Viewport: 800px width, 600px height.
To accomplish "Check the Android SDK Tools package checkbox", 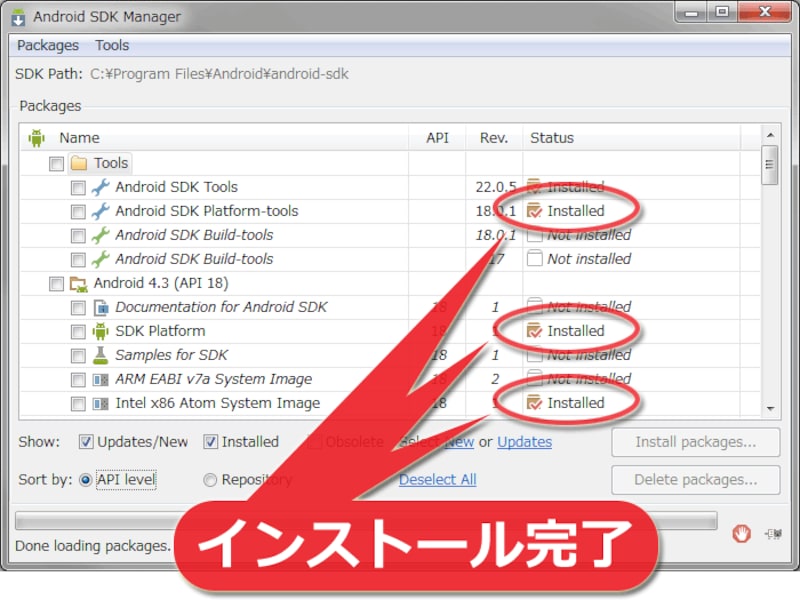I will click(x=78, y=187).
